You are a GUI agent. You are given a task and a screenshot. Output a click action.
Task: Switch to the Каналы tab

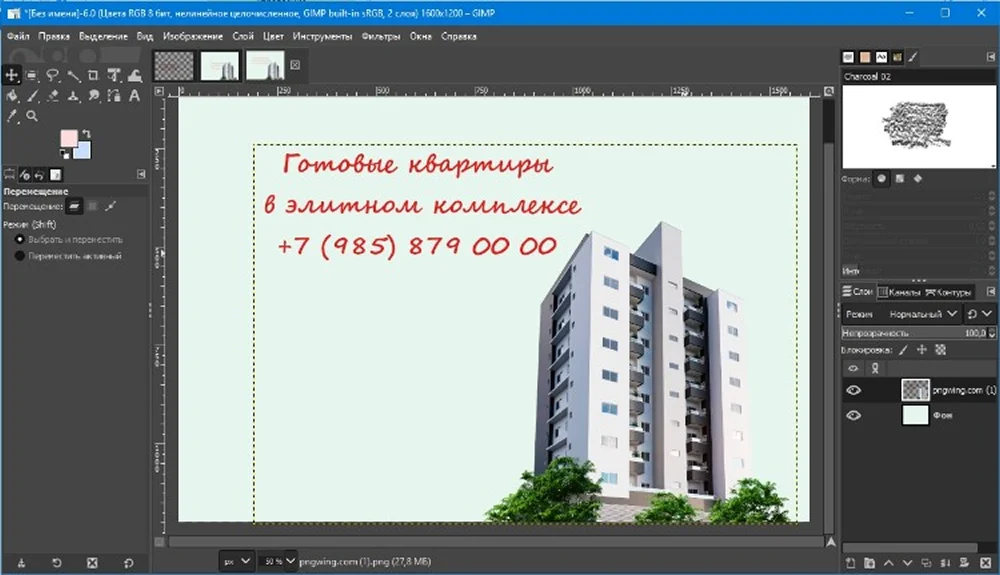(x=899, y=292)
